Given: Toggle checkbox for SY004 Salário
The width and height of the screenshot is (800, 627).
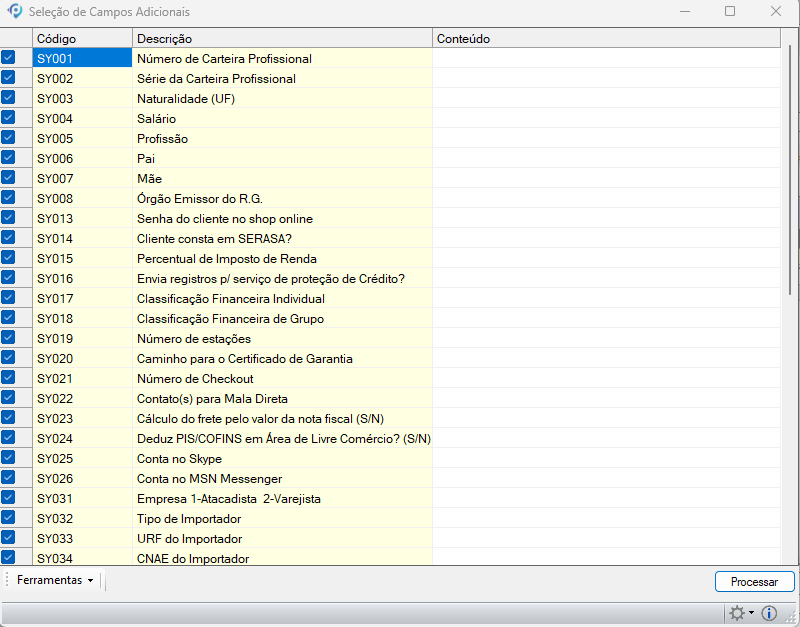Looking at the screenshot, I should (9, 118).
